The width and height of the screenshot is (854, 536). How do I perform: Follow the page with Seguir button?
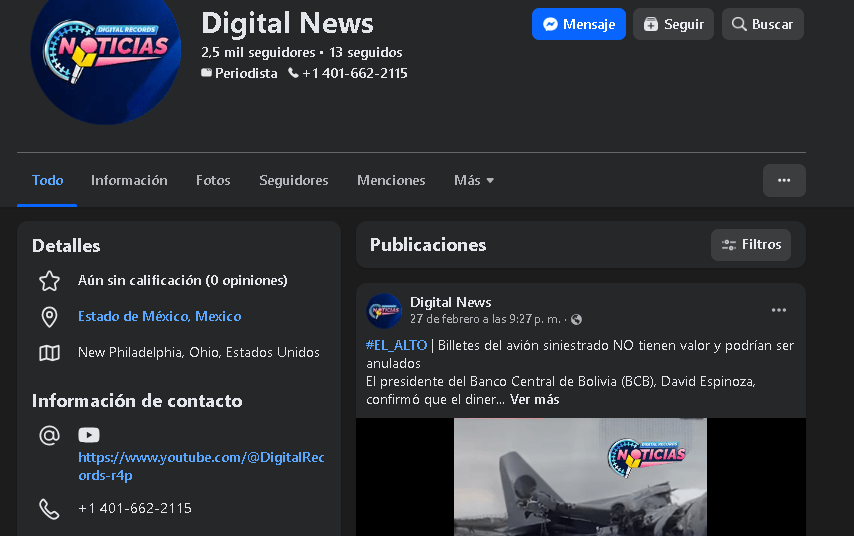pos(673,24)
